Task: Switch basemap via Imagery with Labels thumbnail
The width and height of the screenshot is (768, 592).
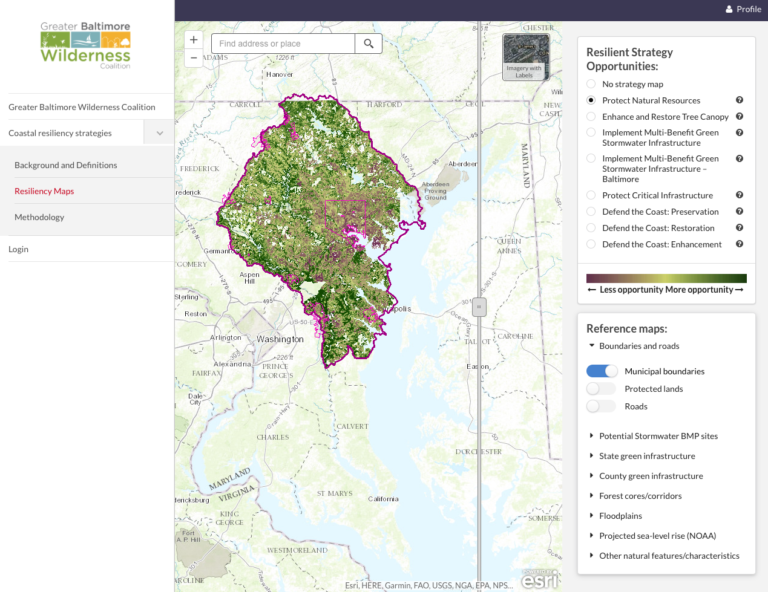Action: pos(526,56)
